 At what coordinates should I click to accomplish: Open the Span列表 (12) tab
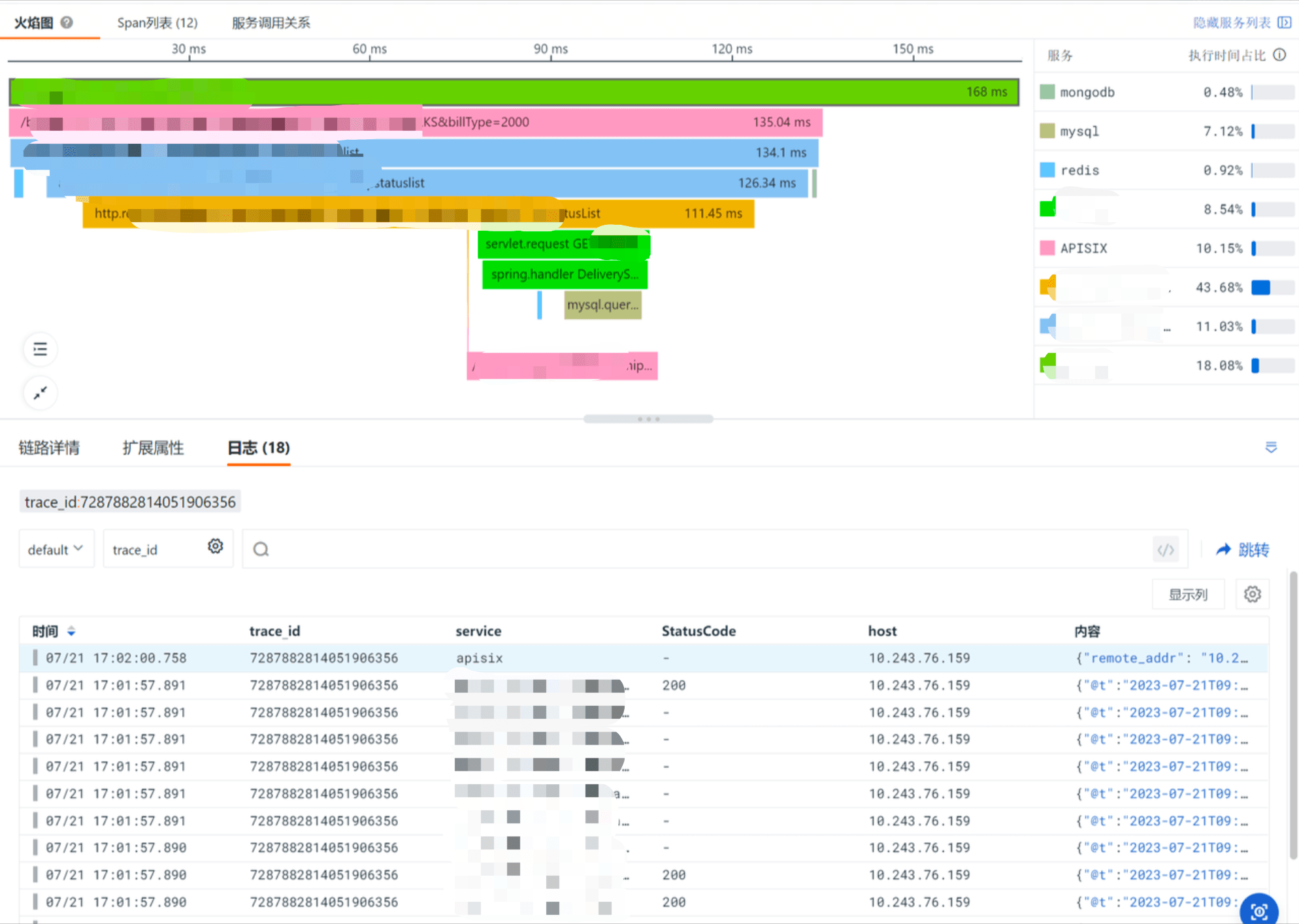click(157, 22)
